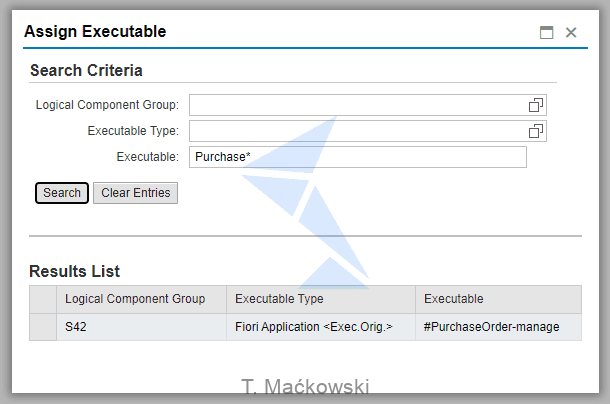Maximize the Assign Executable dialog

546,32
